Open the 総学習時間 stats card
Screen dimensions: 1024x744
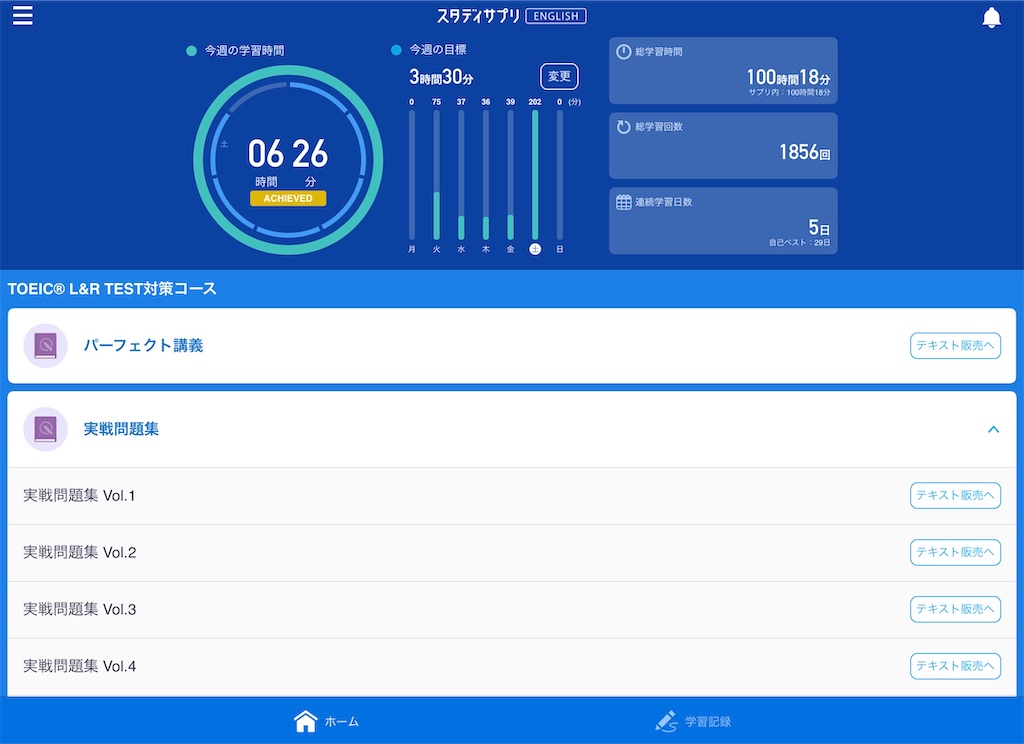(723, 71)
